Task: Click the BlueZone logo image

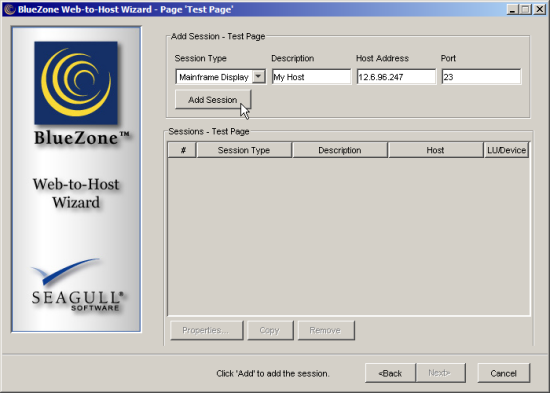Action: click(76, 83)
